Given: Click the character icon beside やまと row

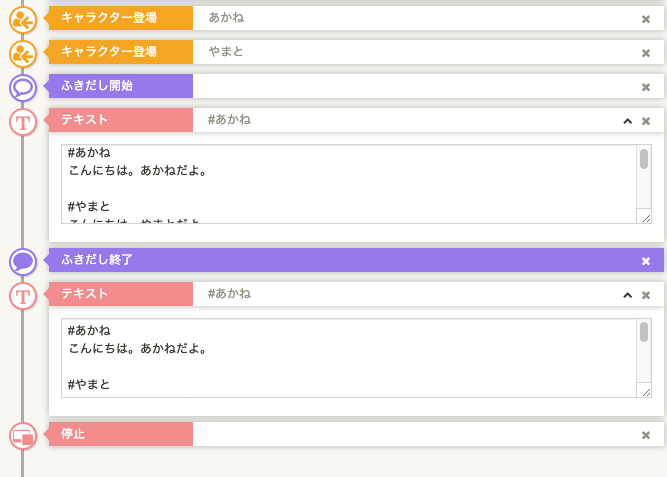Looking at the screenshot, I should [x=23, y=53].
